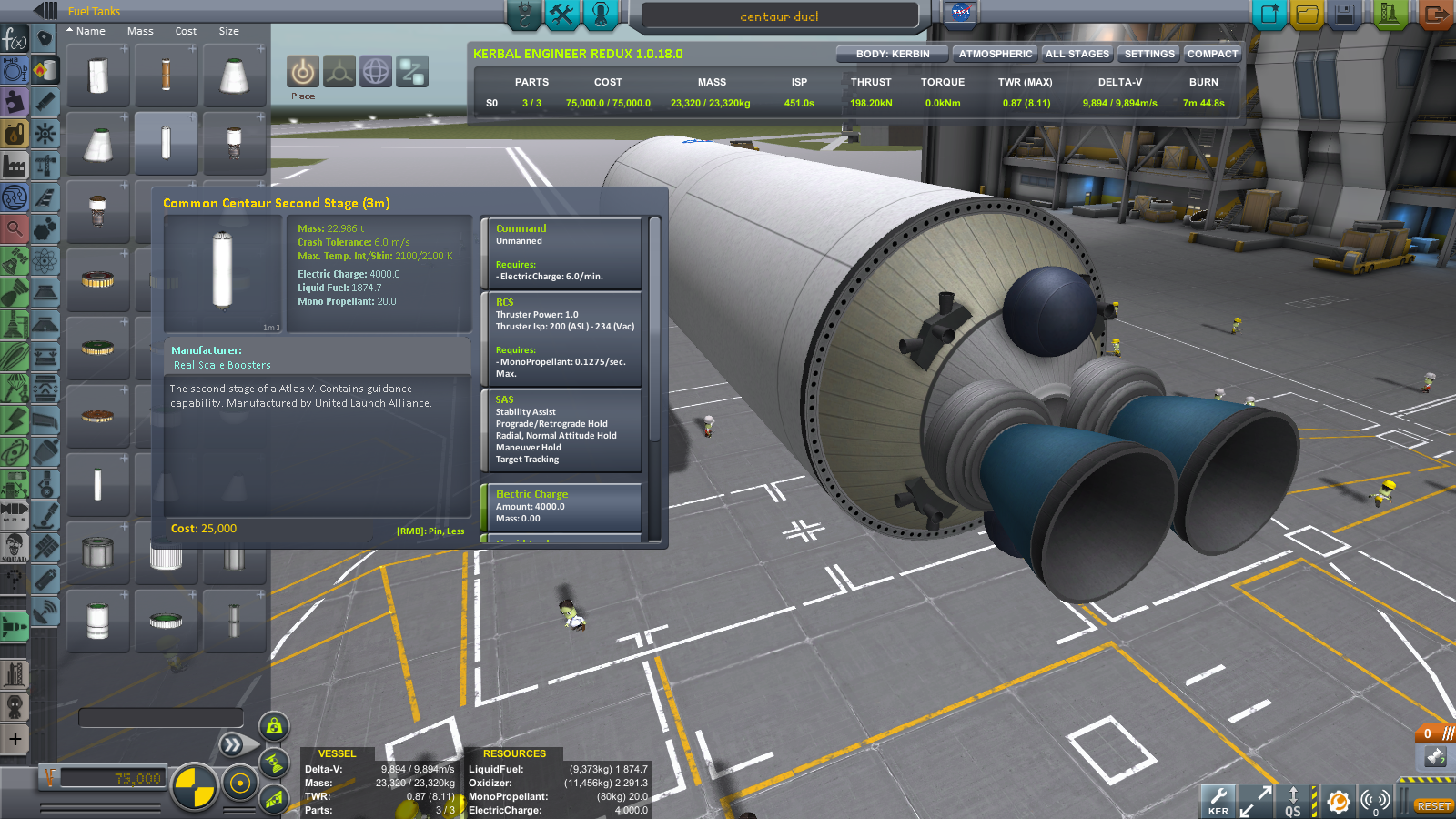
Task: Toggle the symmetry mode dial
Action: pyautogui.click(x=194, y=786)
